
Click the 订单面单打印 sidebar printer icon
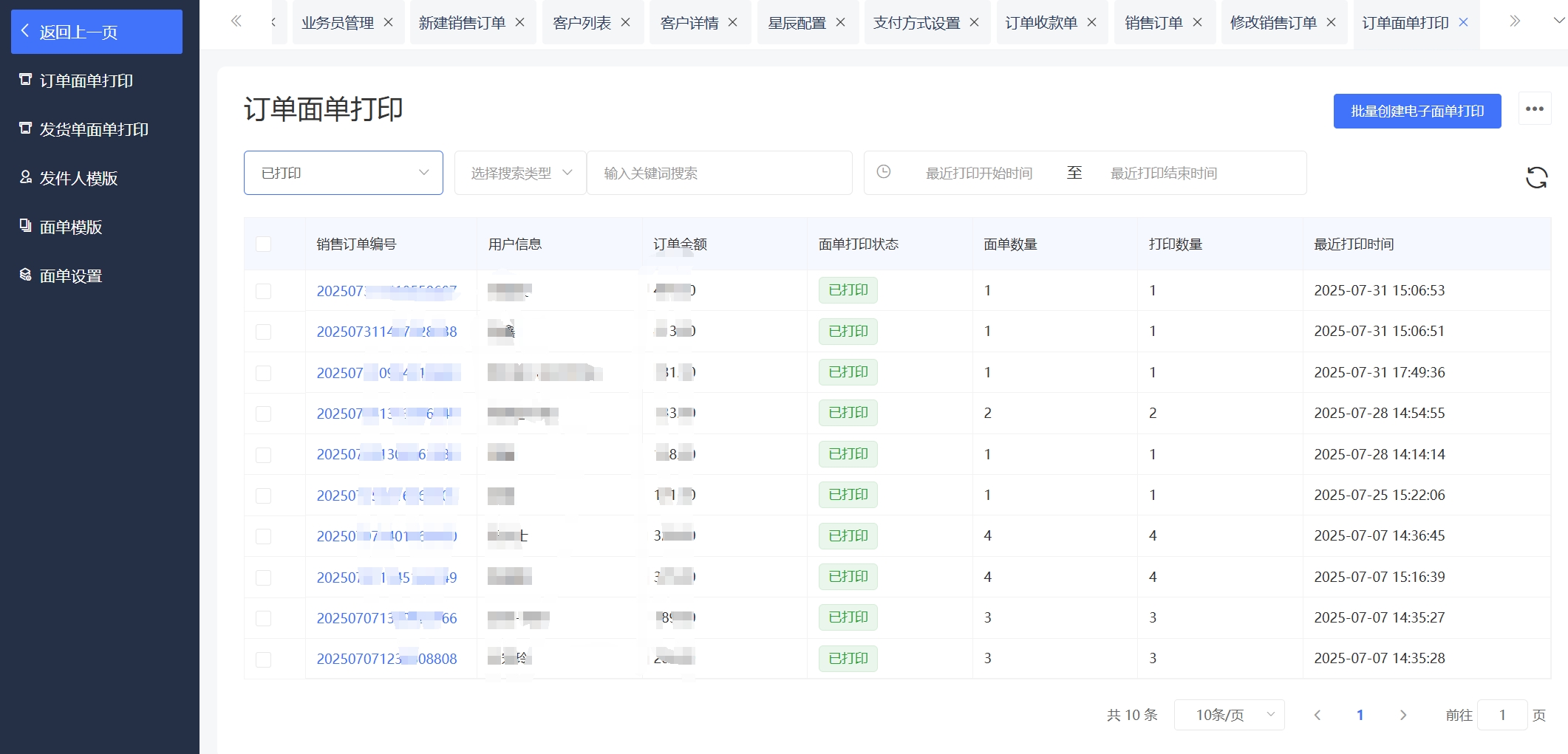(25, 79)
